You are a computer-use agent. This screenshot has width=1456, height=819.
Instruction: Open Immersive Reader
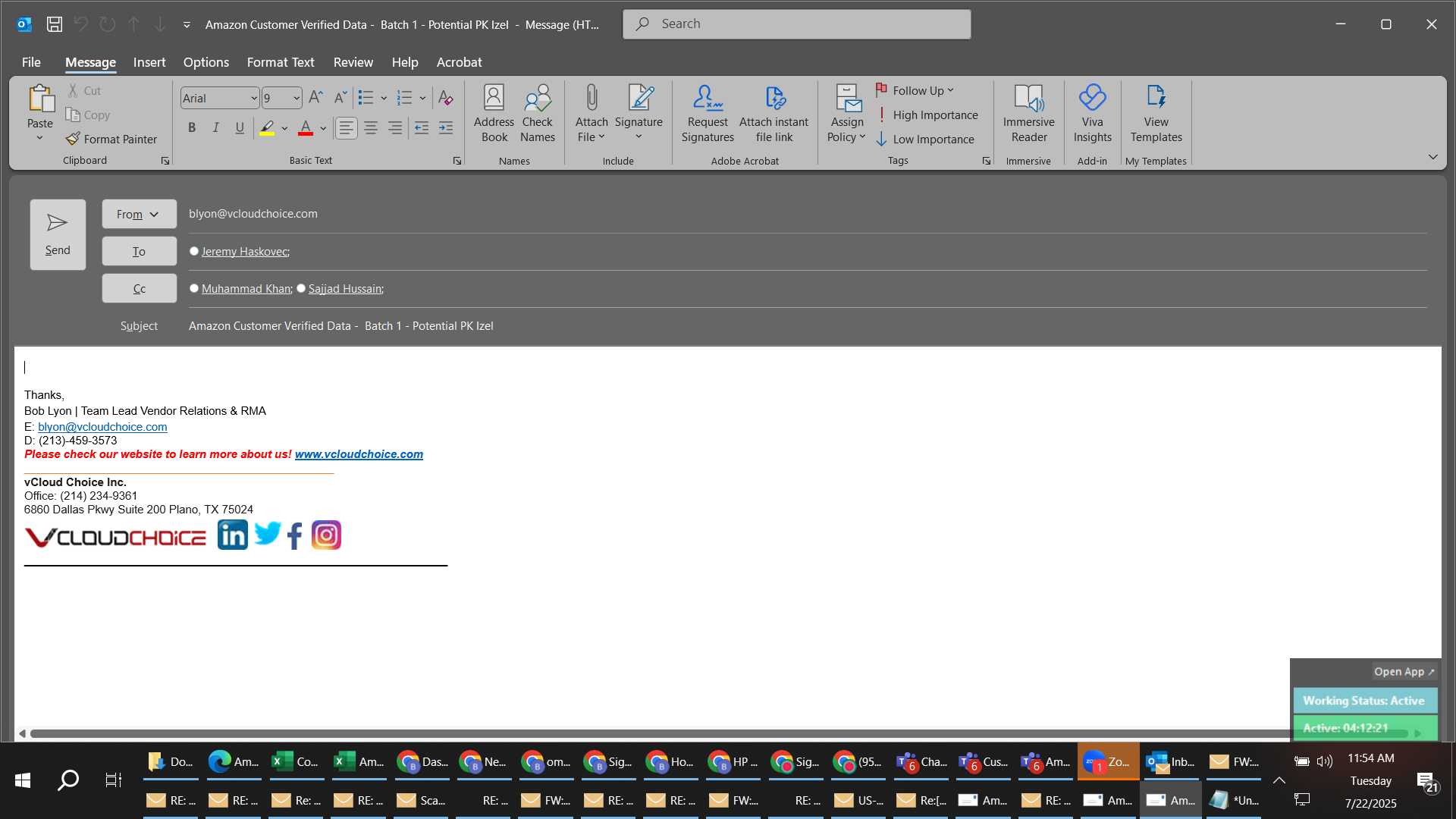pyautogui.click(x=1028, y=114)
